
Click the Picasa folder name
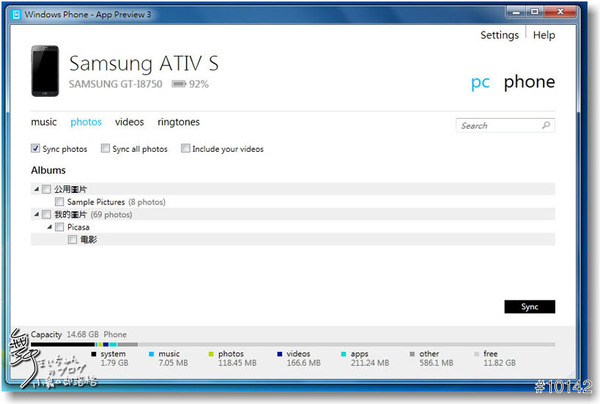pyautogui.click(x=78, y=227)
